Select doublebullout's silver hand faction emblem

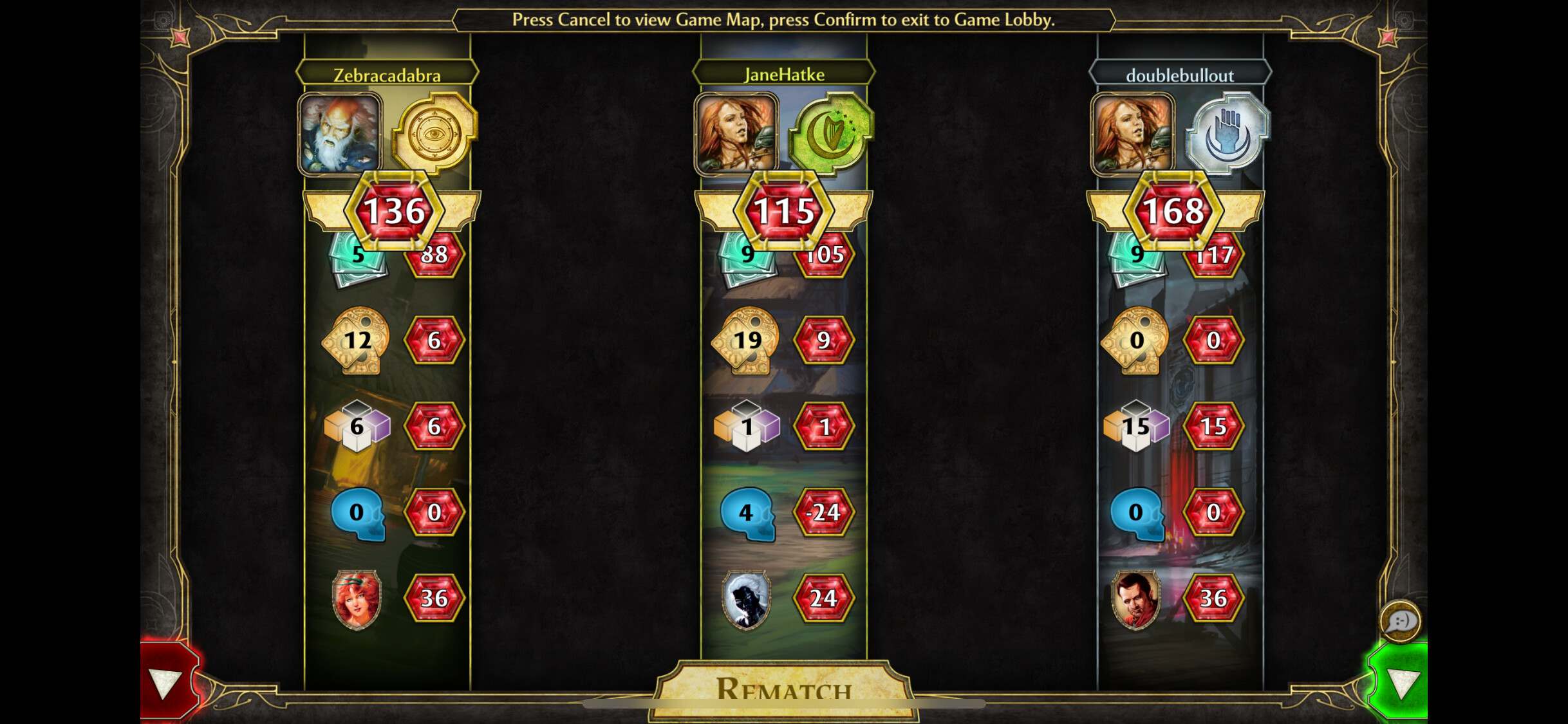1227,134
